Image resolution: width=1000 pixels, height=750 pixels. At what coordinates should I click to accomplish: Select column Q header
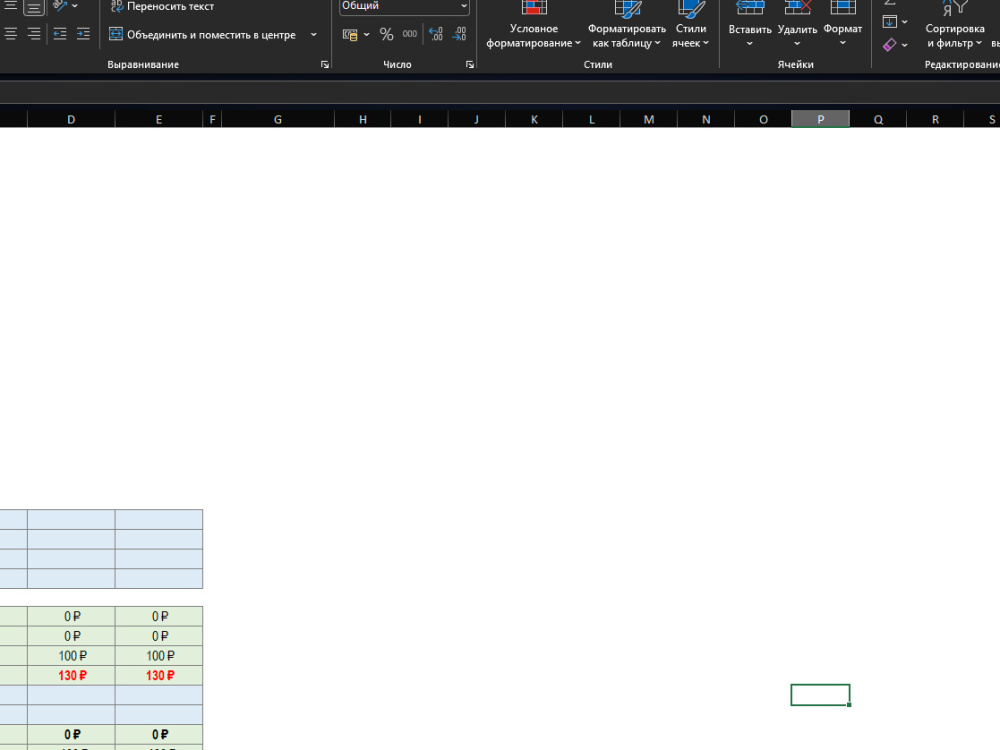(x=878, y=119)
